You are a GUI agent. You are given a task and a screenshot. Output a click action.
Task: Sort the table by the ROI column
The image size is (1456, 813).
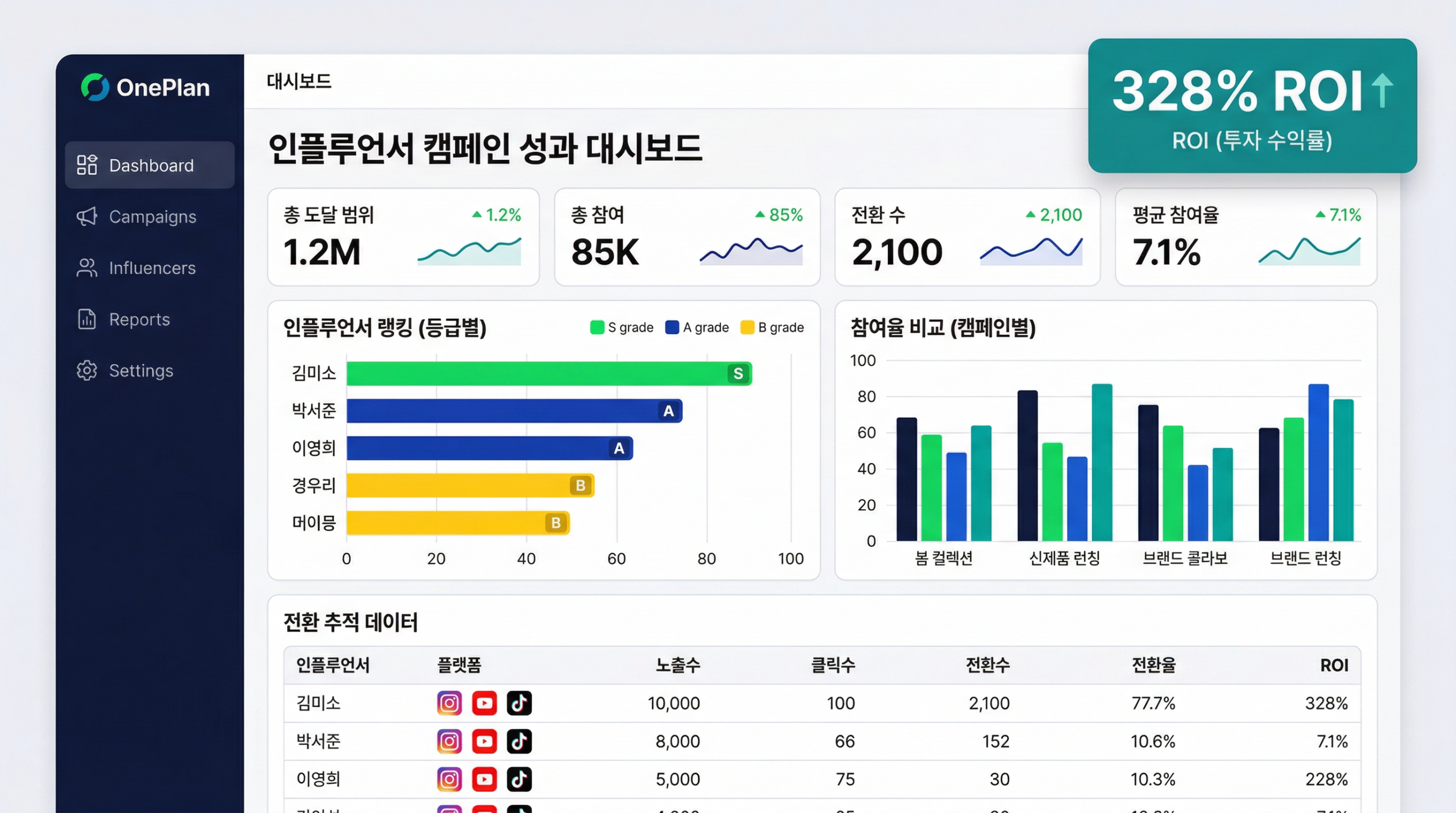(1334, 665)
